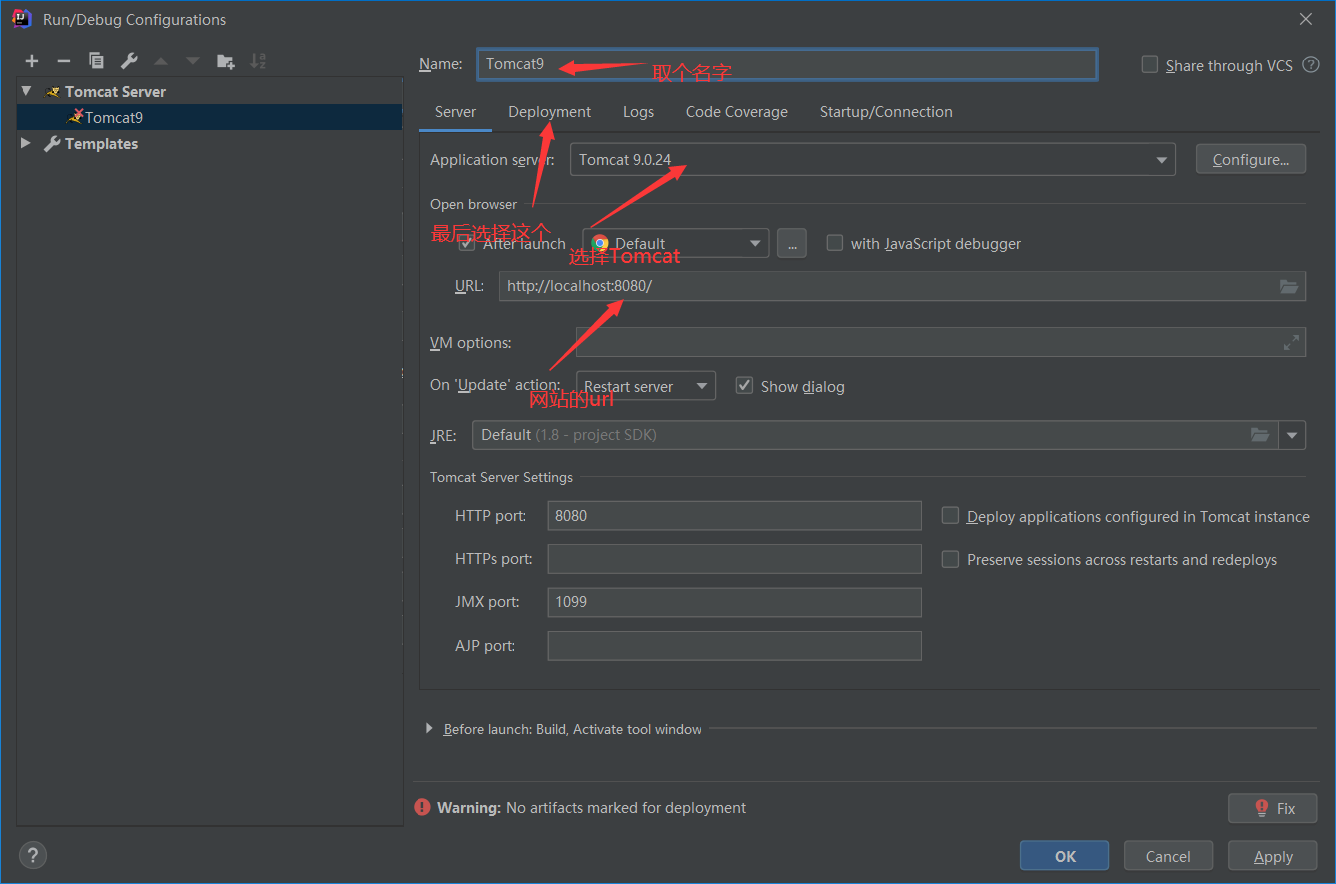Click the HTTP port input field
This screenshot has height=884, width=1336.
coord(734,516)
